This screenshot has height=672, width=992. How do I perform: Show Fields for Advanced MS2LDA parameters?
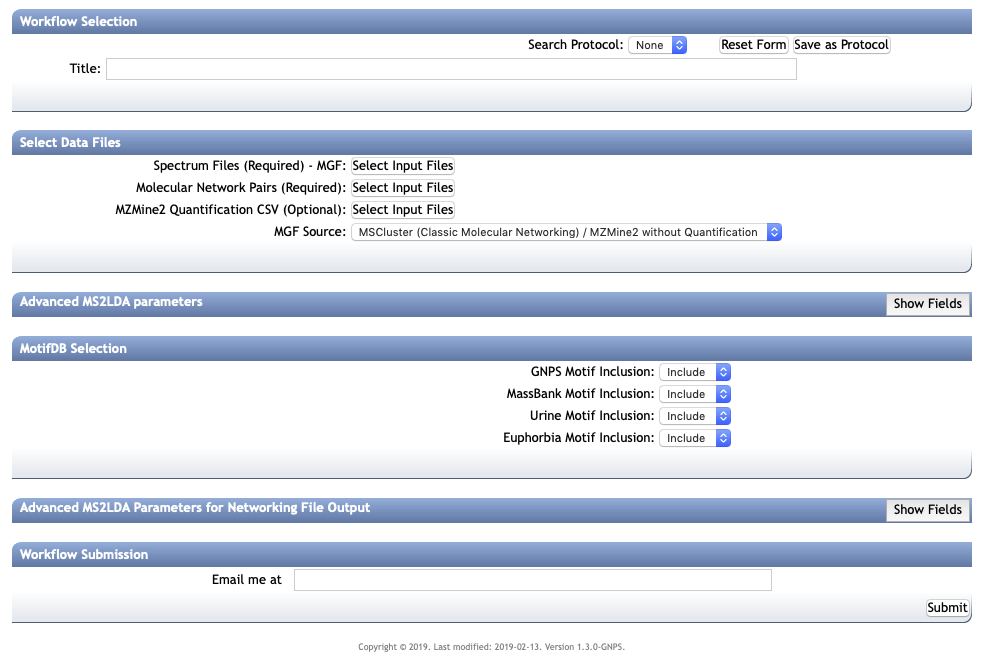[927, 304]
